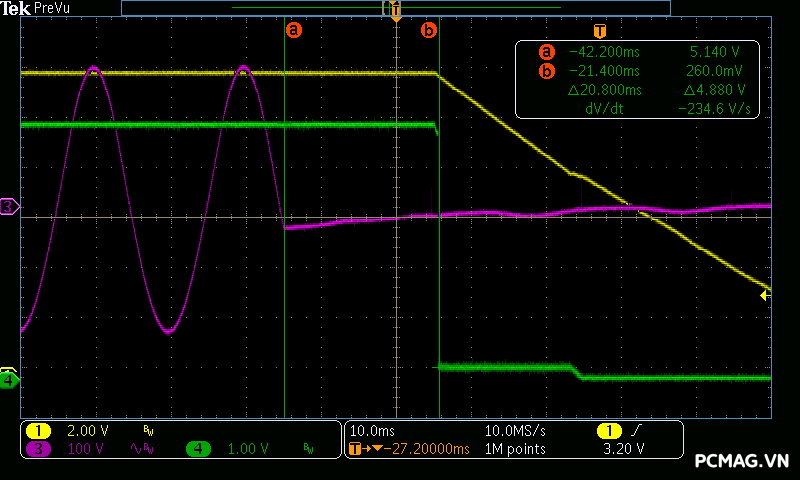Click the cursor a badge in readout box
The width and height of the screenshot is (800, 480).
[546, 52]
